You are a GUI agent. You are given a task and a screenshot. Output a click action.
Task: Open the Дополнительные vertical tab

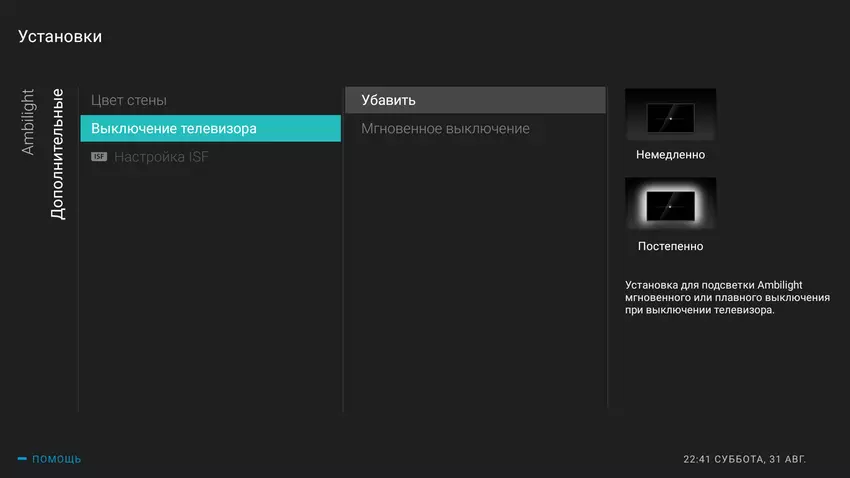pyautogui.click(x=57, y=154)
